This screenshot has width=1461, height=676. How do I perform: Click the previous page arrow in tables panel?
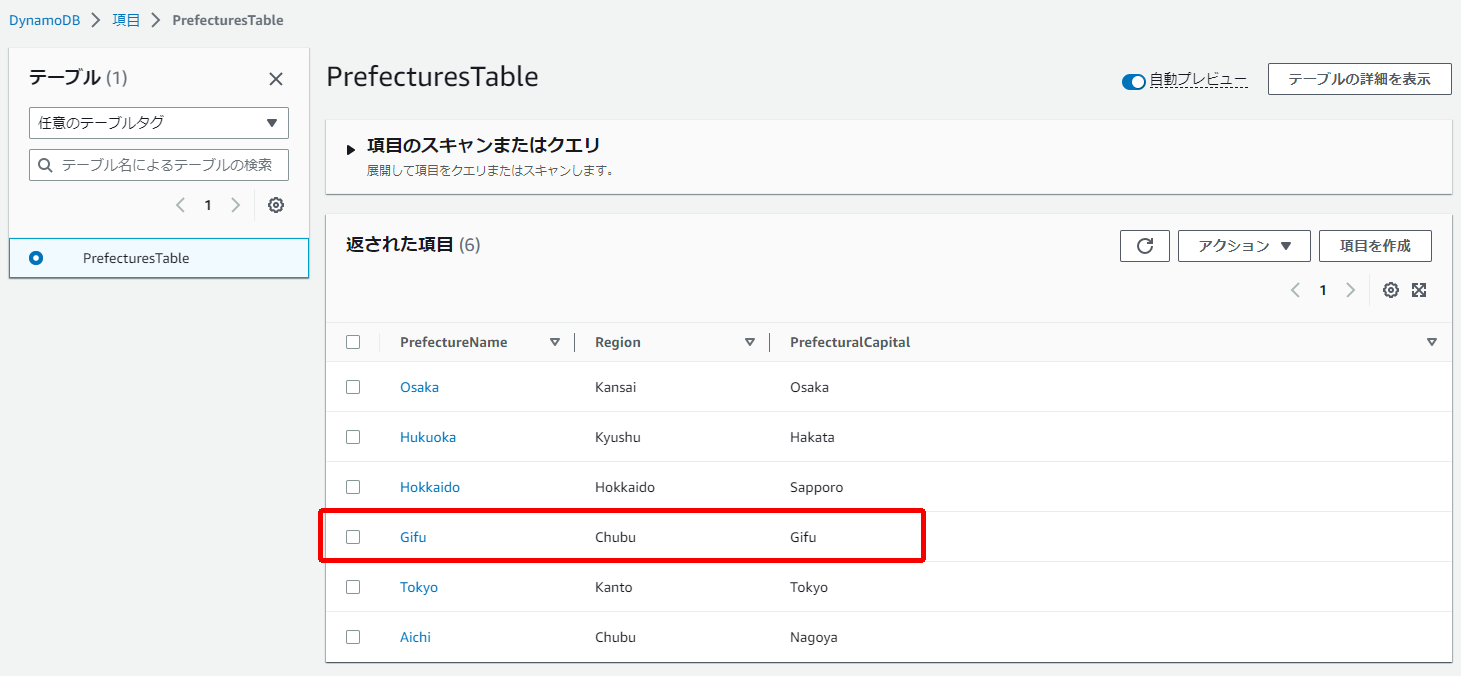click(x=180, y=205)
